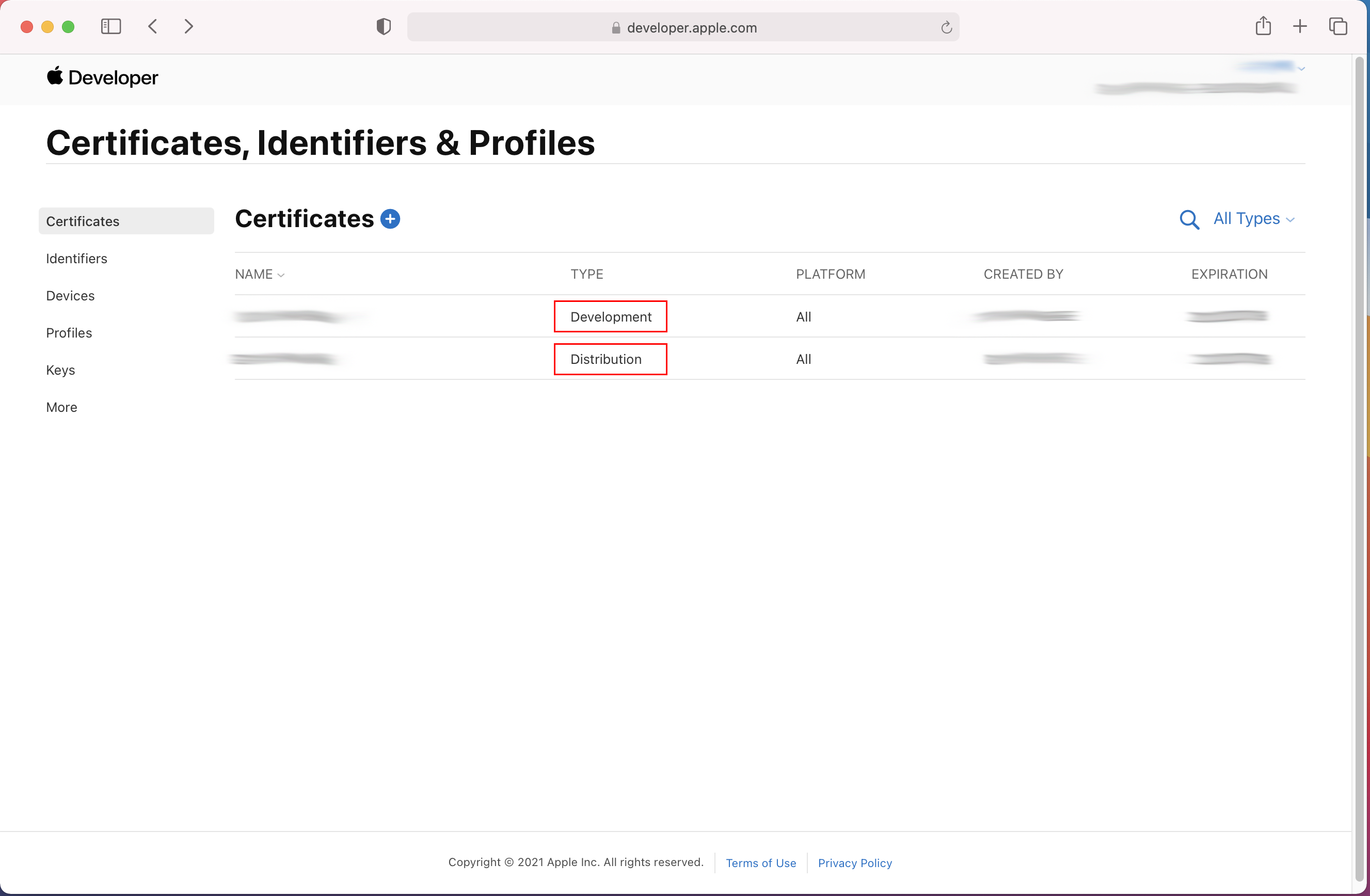The height and width of the screenshot is (896, 1370).
Task: Click the developer.apple.com address bar
Action: pos(691,28)
